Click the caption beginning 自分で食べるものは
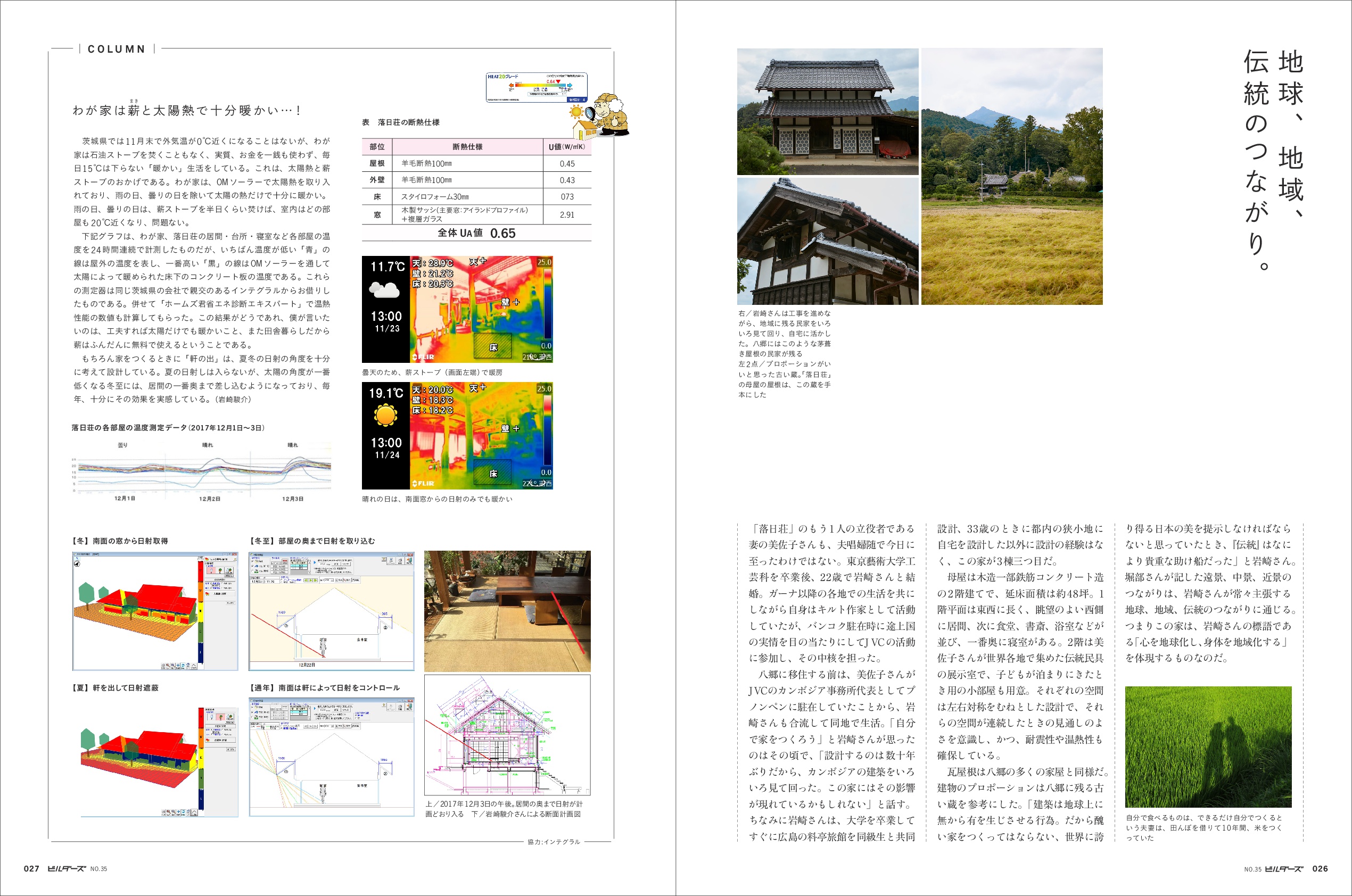1352x896 pixels. 1205,827
